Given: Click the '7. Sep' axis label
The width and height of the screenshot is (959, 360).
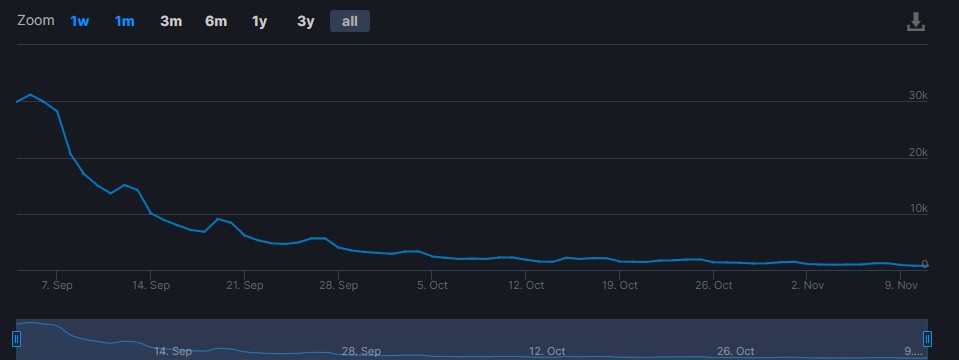Looking at the screenshot, I should point(56,285).
